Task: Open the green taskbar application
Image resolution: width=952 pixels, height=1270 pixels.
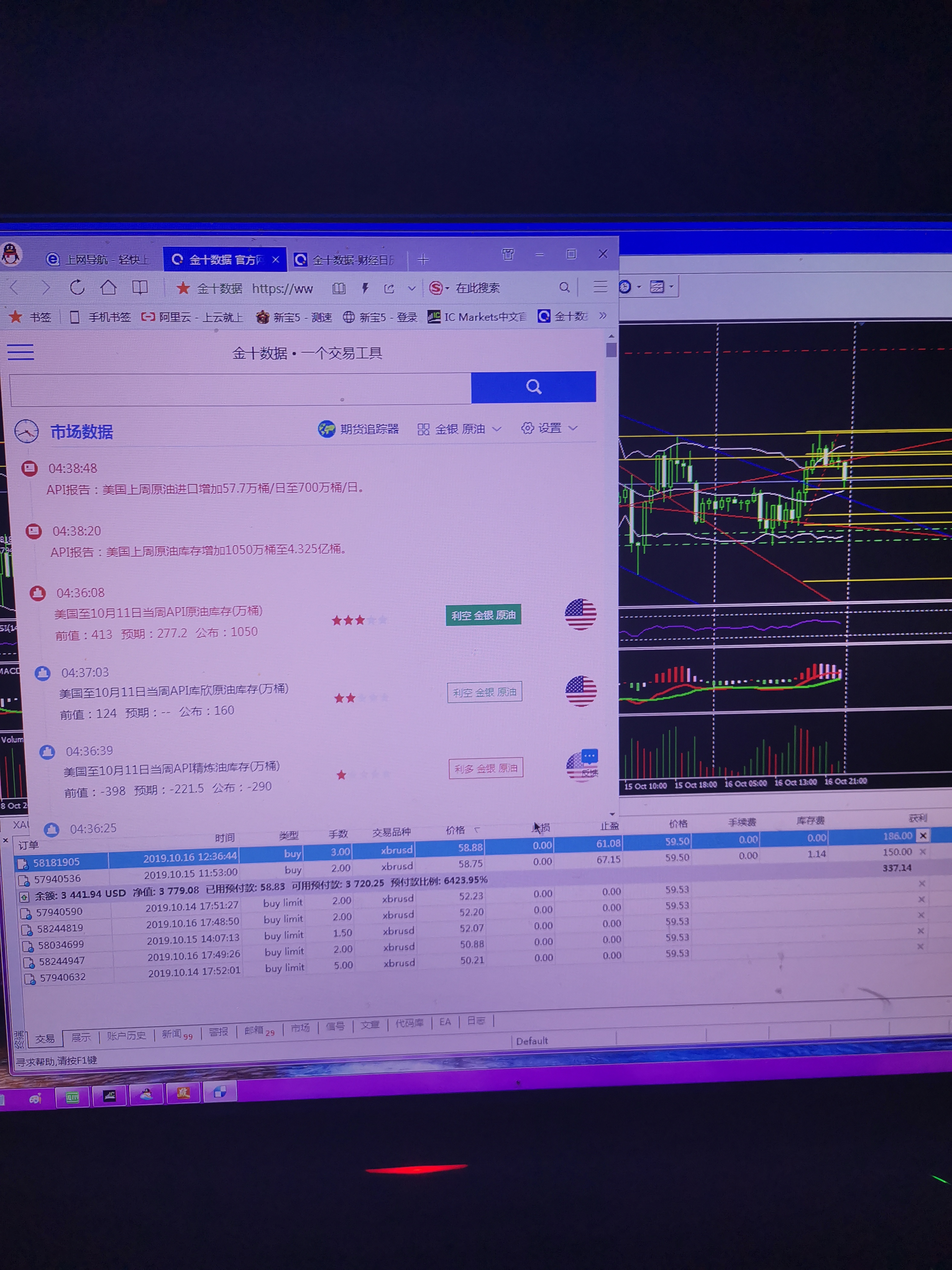Action: (72, 1098)
